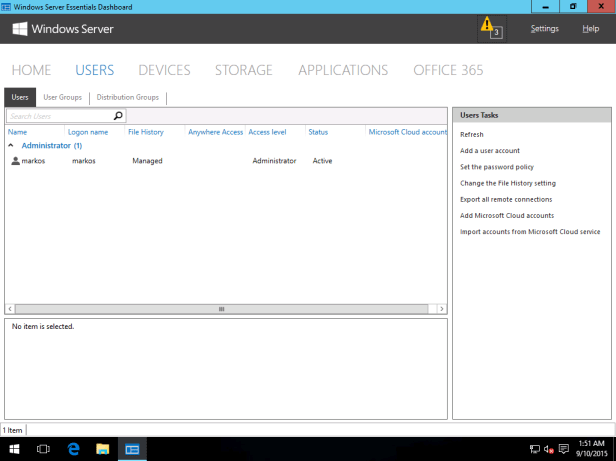Collapse the Administrator group
The height and width of the screenshot is (461, 616).
(11, 146)
